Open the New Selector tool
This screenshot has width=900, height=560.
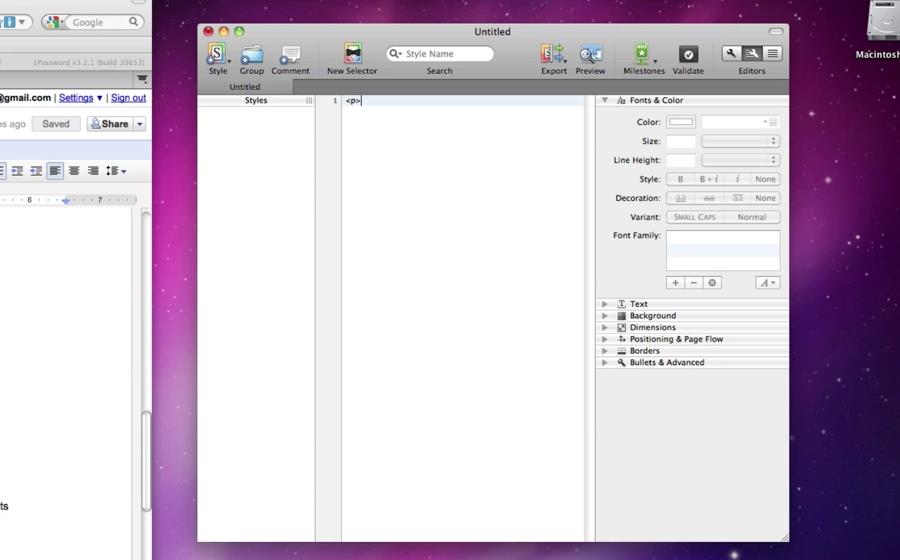(352, 55)
